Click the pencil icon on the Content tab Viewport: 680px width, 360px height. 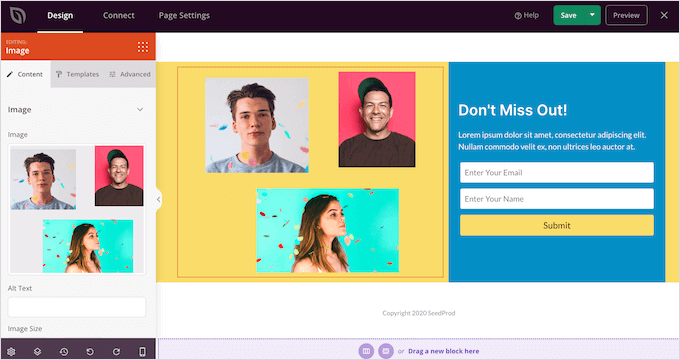(10, 74)
